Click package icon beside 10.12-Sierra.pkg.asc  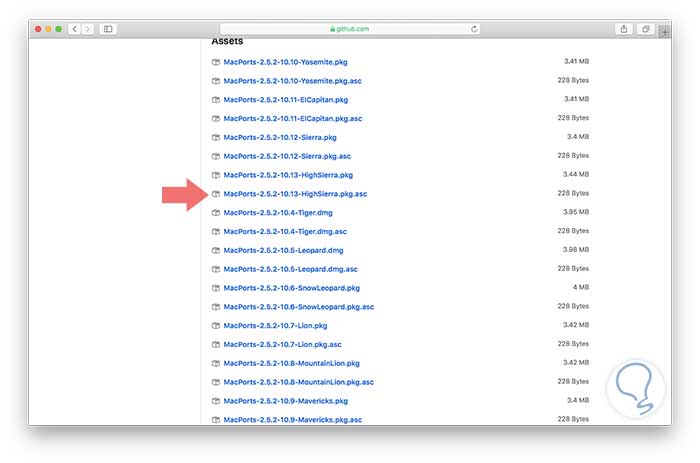click(216, 156)
